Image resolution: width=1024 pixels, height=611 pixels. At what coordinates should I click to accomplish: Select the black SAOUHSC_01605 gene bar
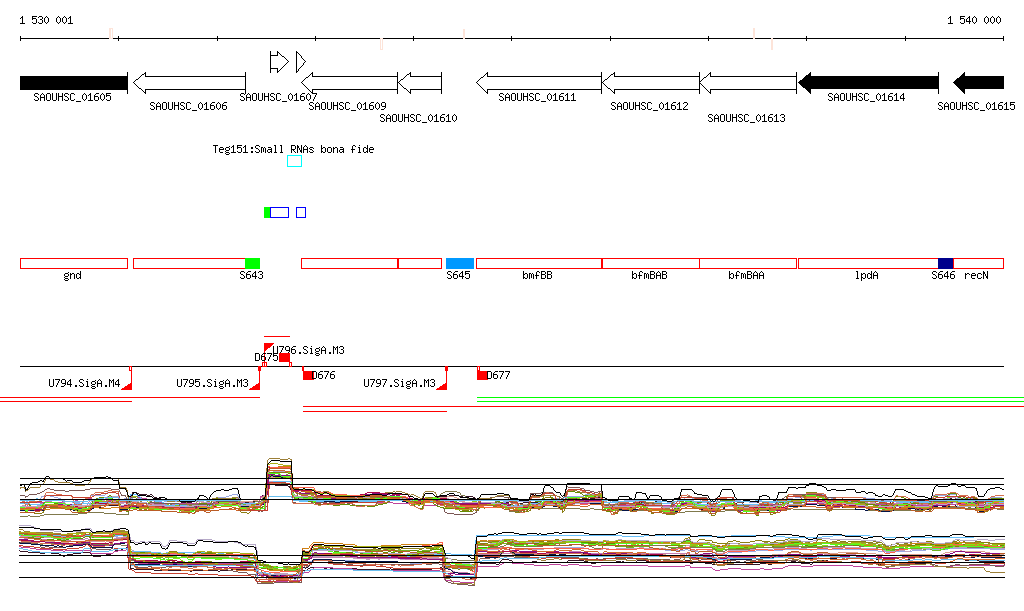coord(73,83)
